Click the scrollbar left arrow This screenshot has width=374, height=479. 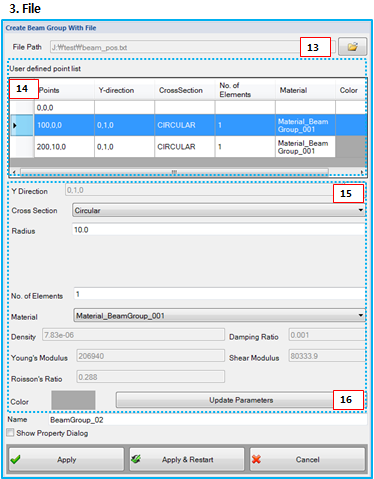coord(14,172)
